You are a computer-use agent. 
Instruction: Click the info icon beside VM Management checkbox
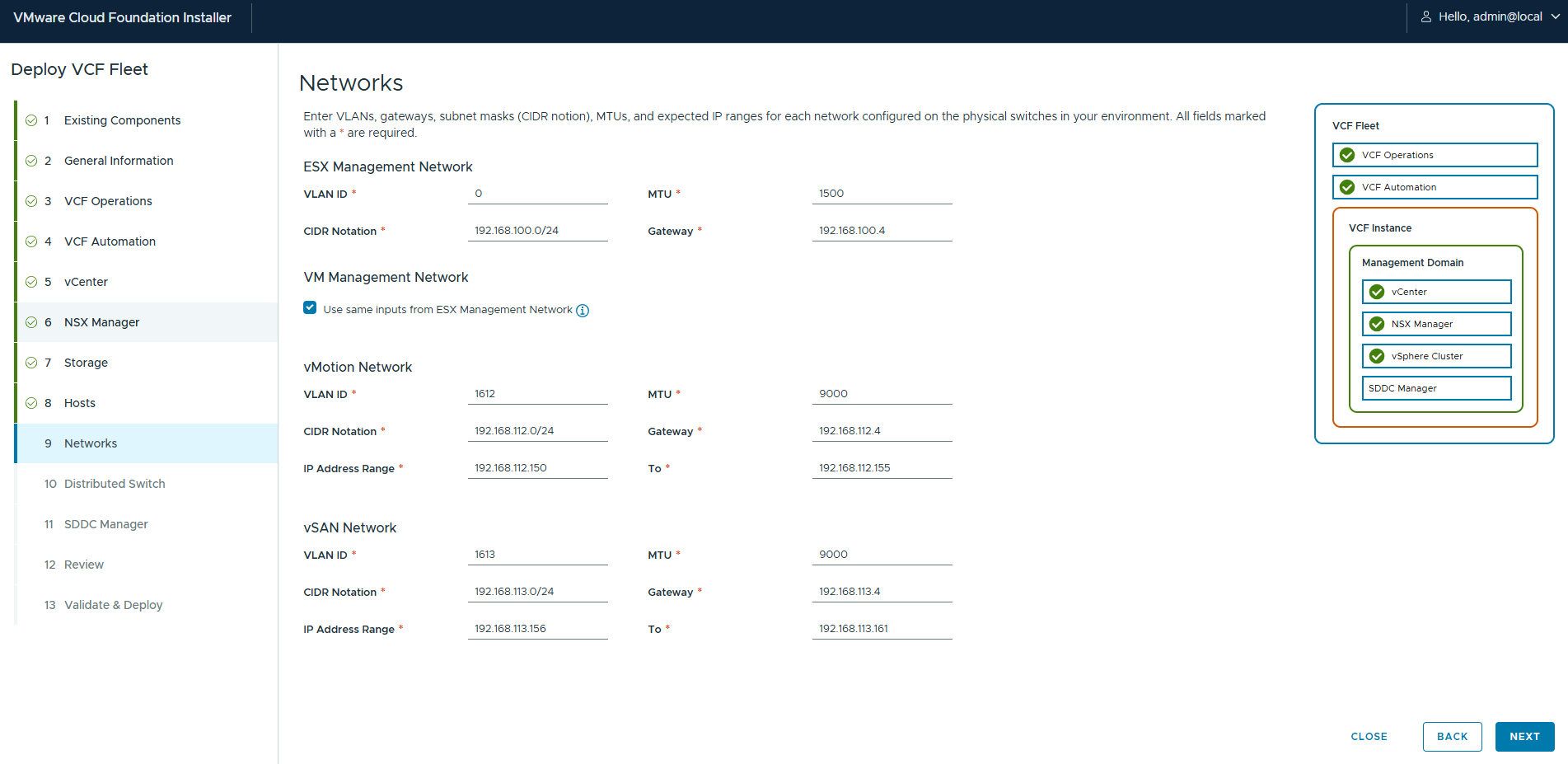pyautogui.click(x=583, y=311)
